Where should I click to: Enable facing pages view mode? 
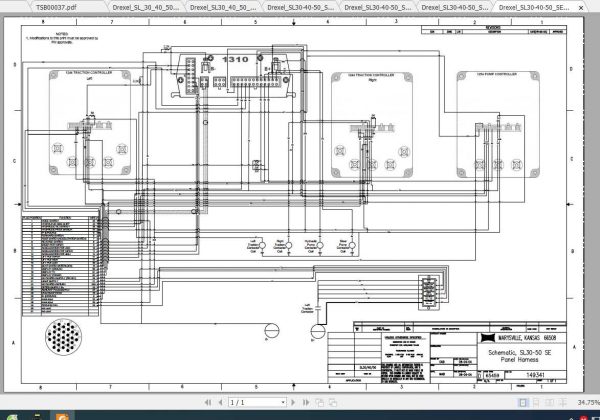[549, 402]
